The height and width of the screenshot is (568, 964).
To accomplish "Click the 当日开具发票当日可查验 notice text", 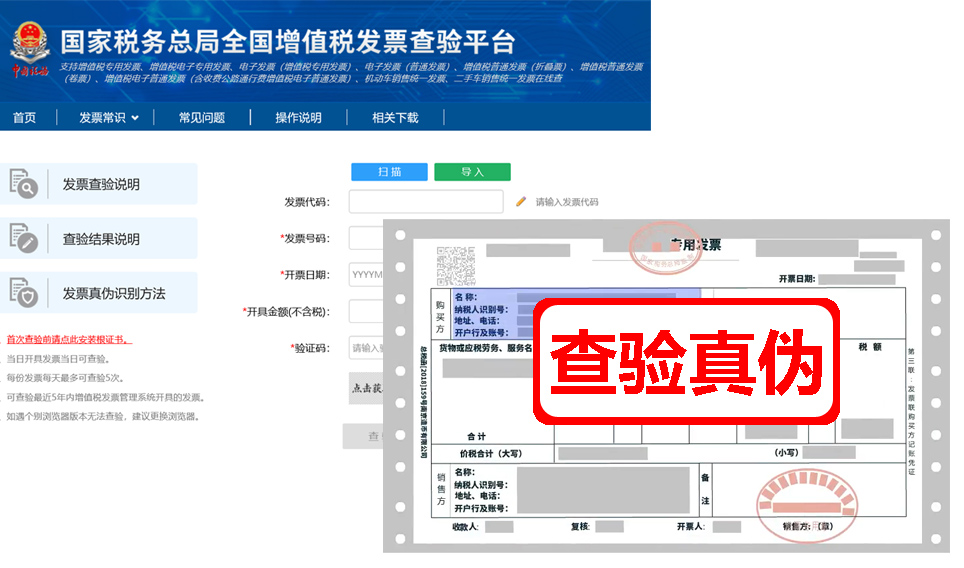I will pyautogui.click(x=58, y=358).
